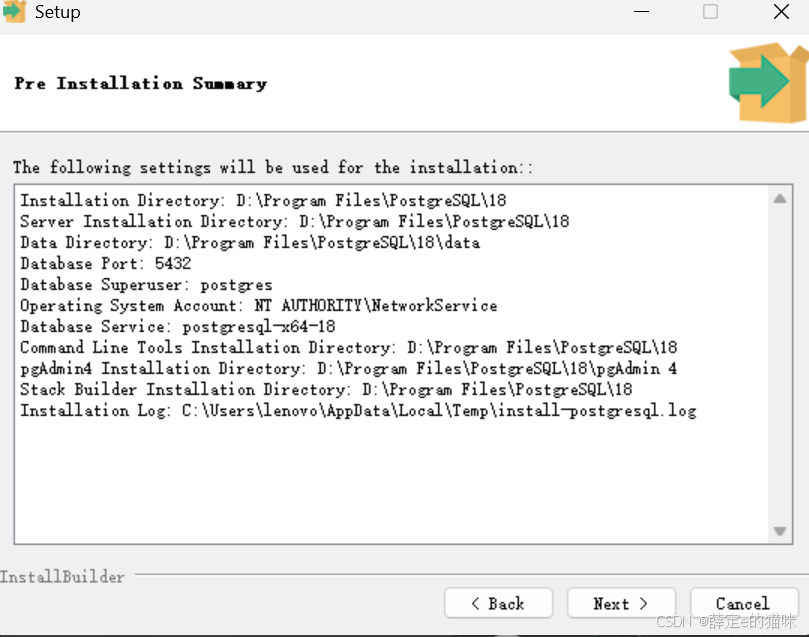The image size is (809, 637).
Task: Select the Server Installation Directory line
Action: coord(295,221)
